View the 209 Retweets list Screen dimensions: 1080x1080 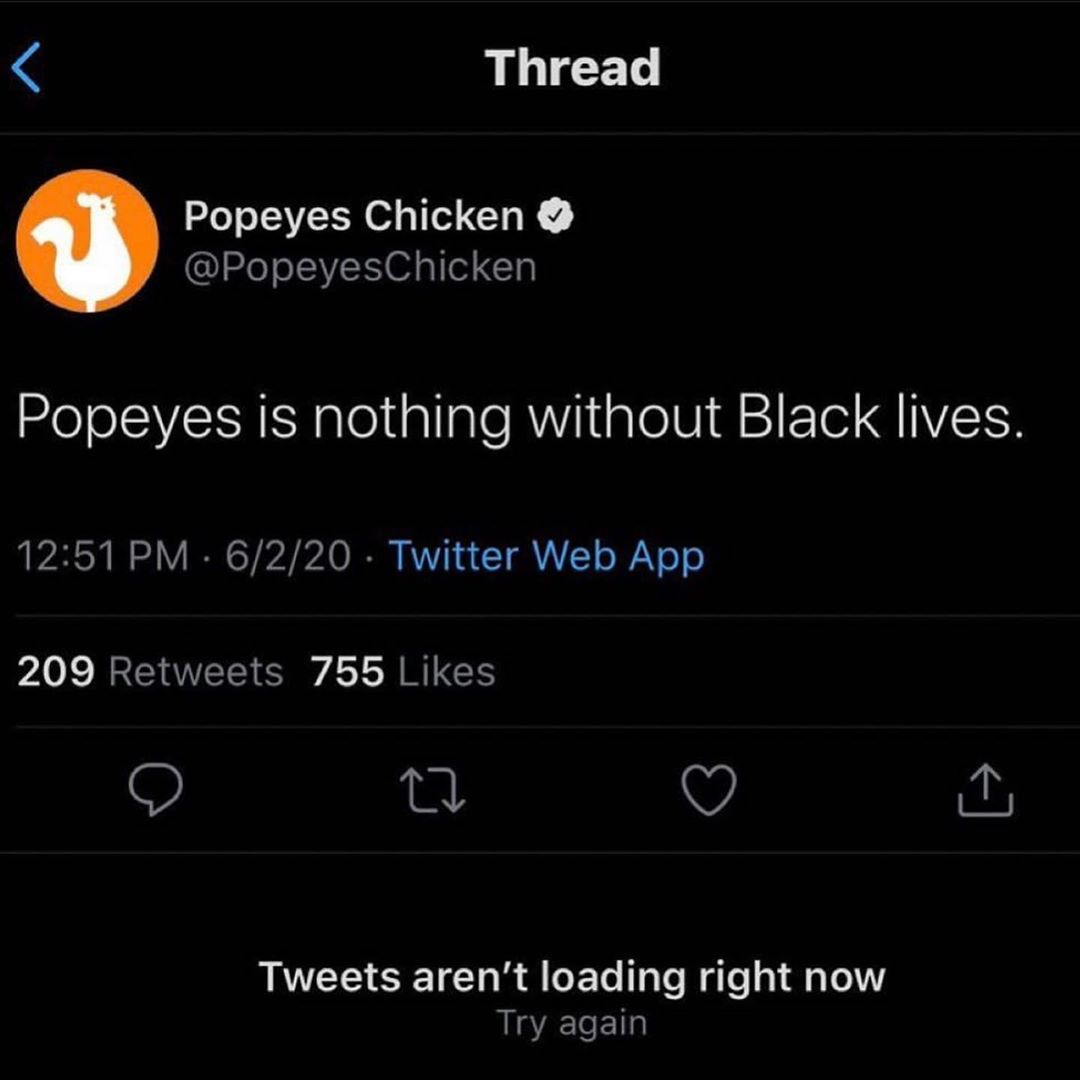(x=150, y=672)
